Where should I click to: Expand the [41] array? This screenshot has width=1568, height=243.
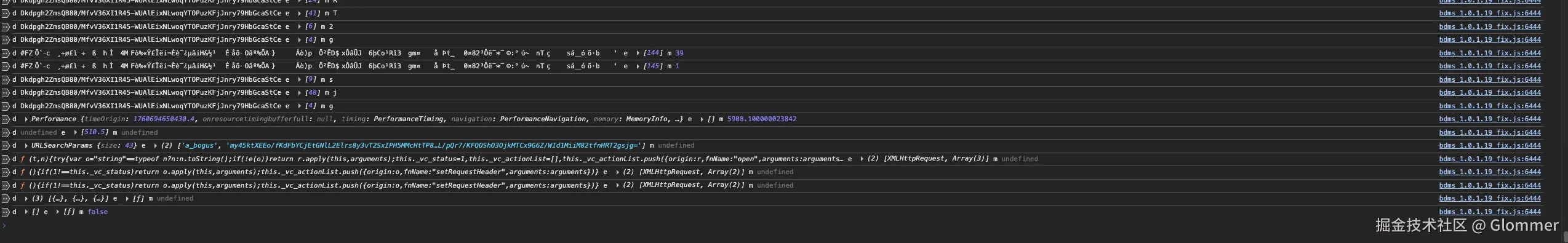tap(300, 13)
